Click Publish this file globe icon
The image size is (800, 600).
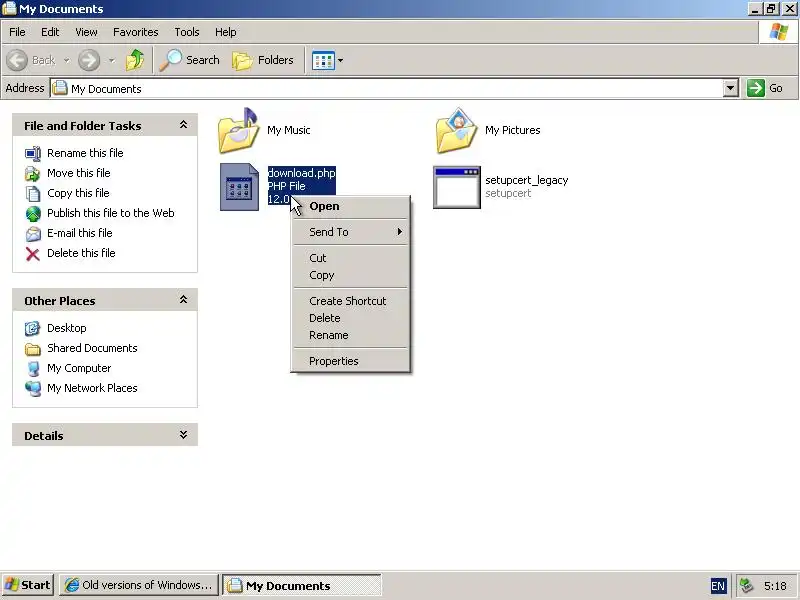pyautogui.click(x=33, y=213)
